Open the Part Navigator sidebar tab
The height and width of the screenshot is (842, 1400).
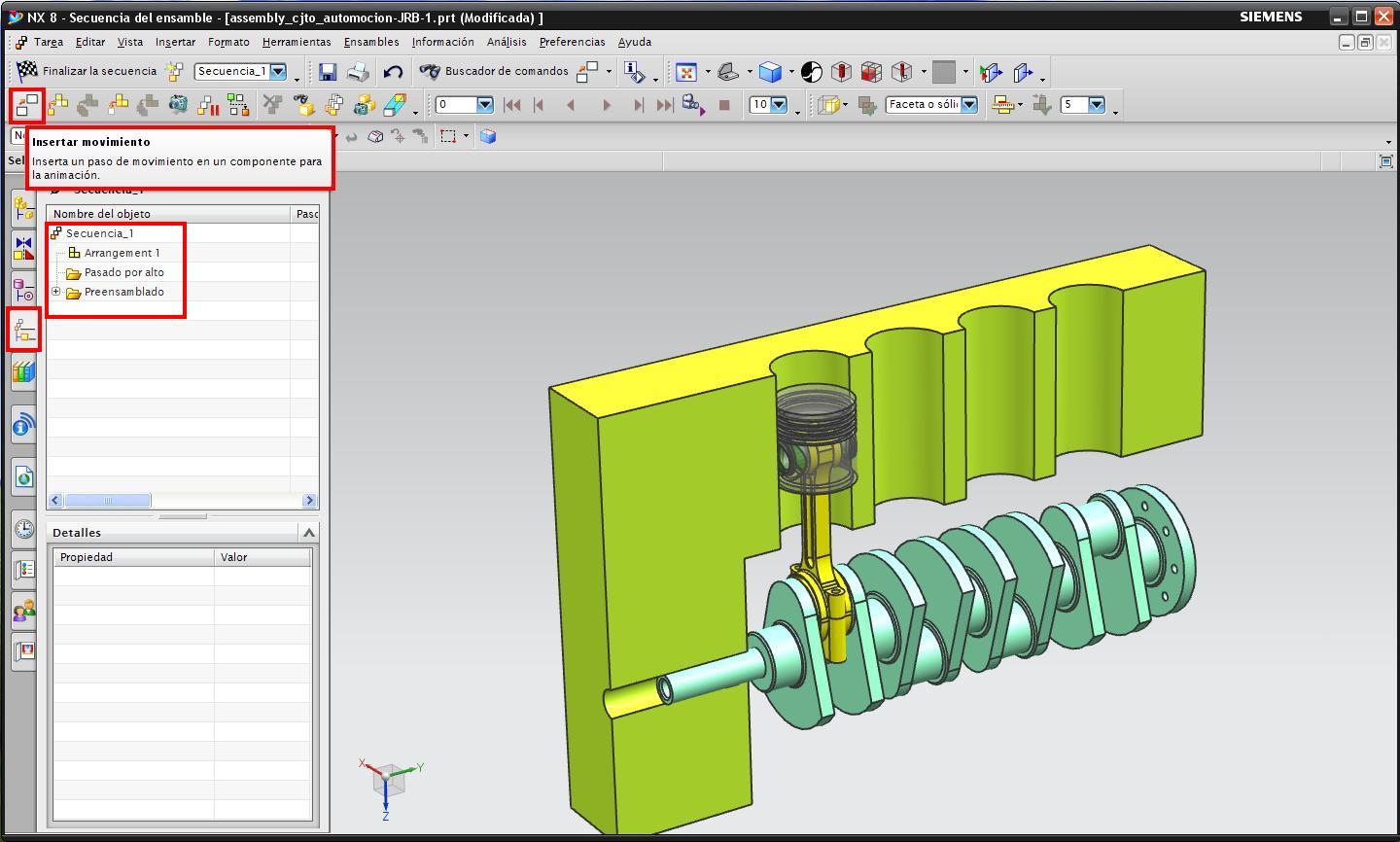(x=24, y=289)
